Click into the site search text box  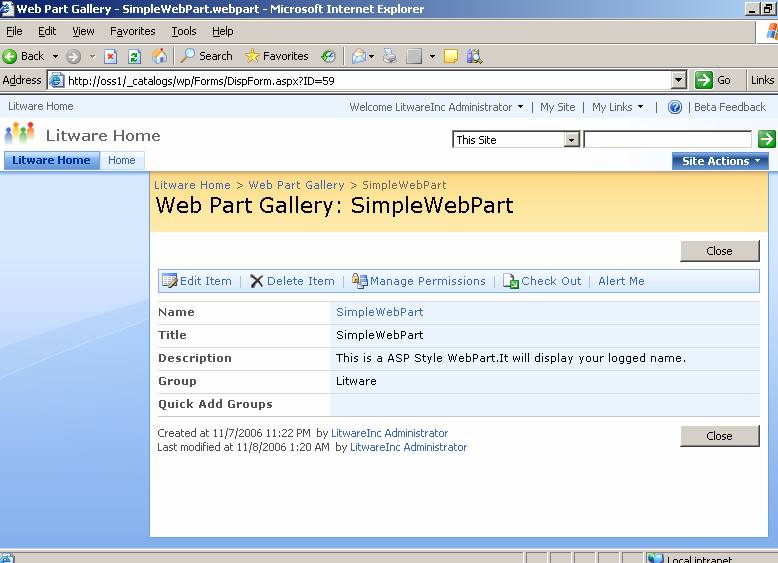668,140
